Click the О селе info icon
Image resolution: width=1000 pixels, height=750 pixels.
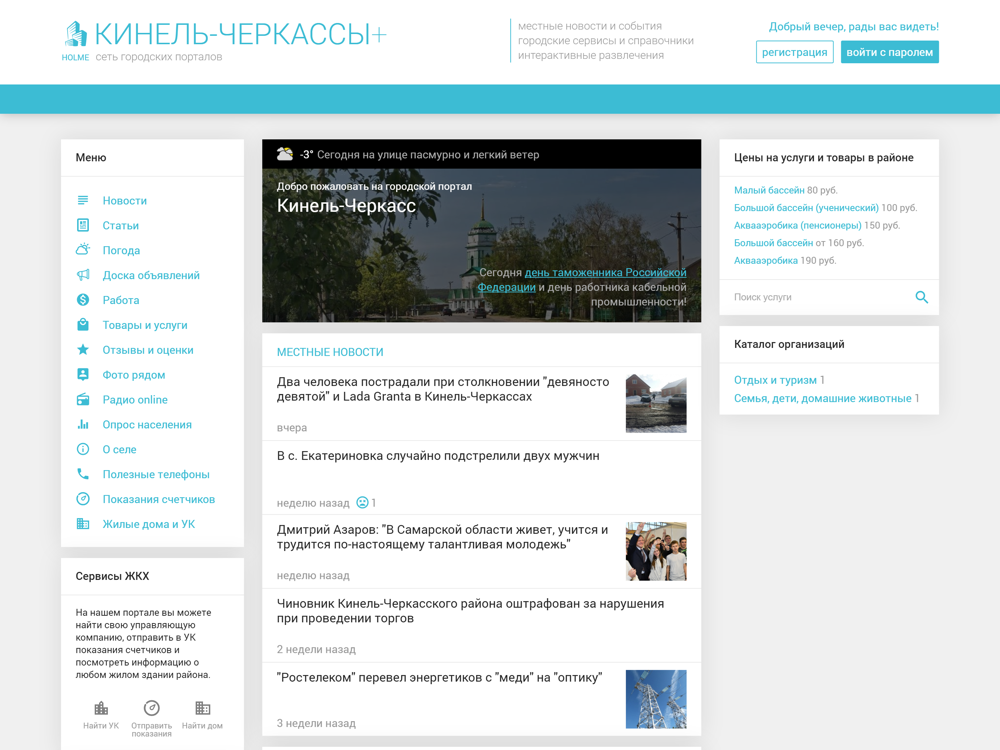[x=83, y=449]
